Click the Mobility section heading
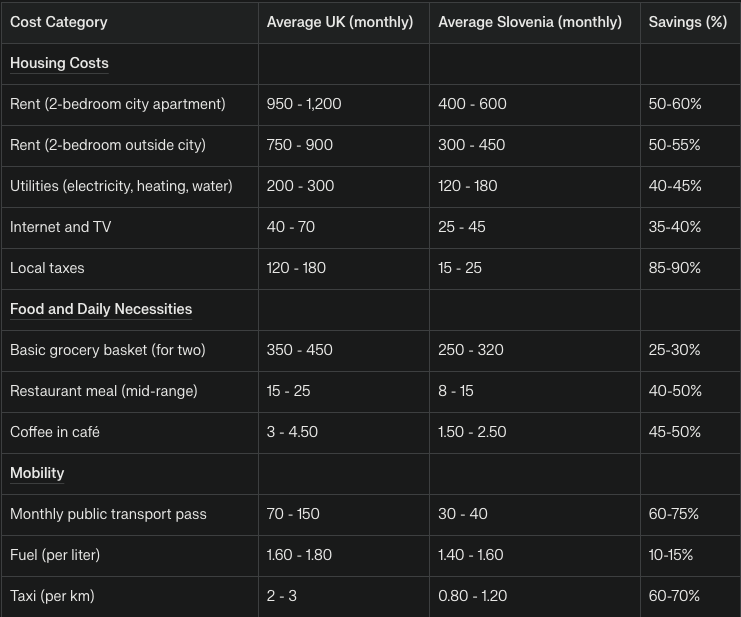The width and height of the screenshot is (741, 617). coord(37,473)
